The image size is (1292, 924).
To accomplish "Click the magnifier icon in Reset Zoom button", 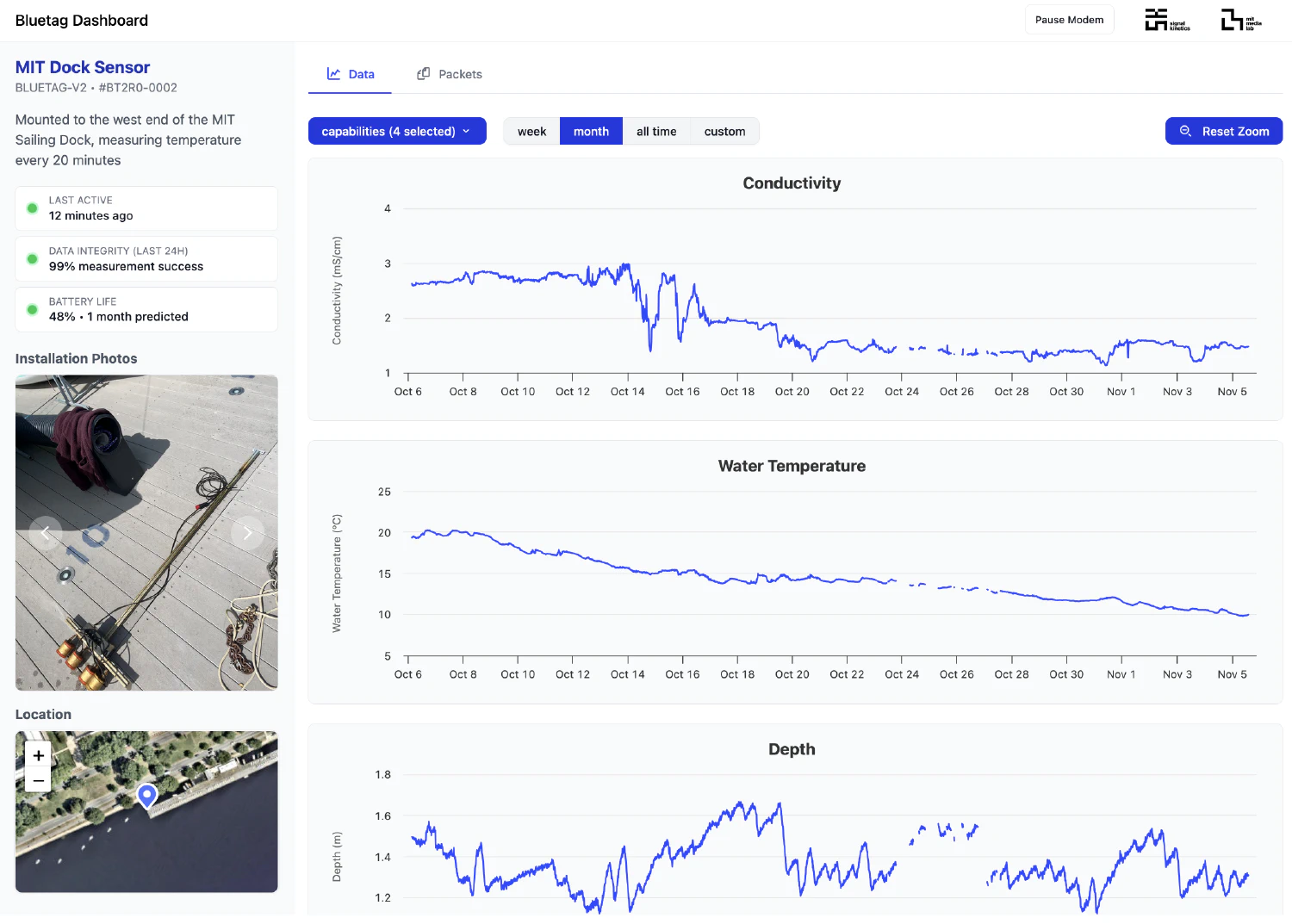I will click(1185, 131).
